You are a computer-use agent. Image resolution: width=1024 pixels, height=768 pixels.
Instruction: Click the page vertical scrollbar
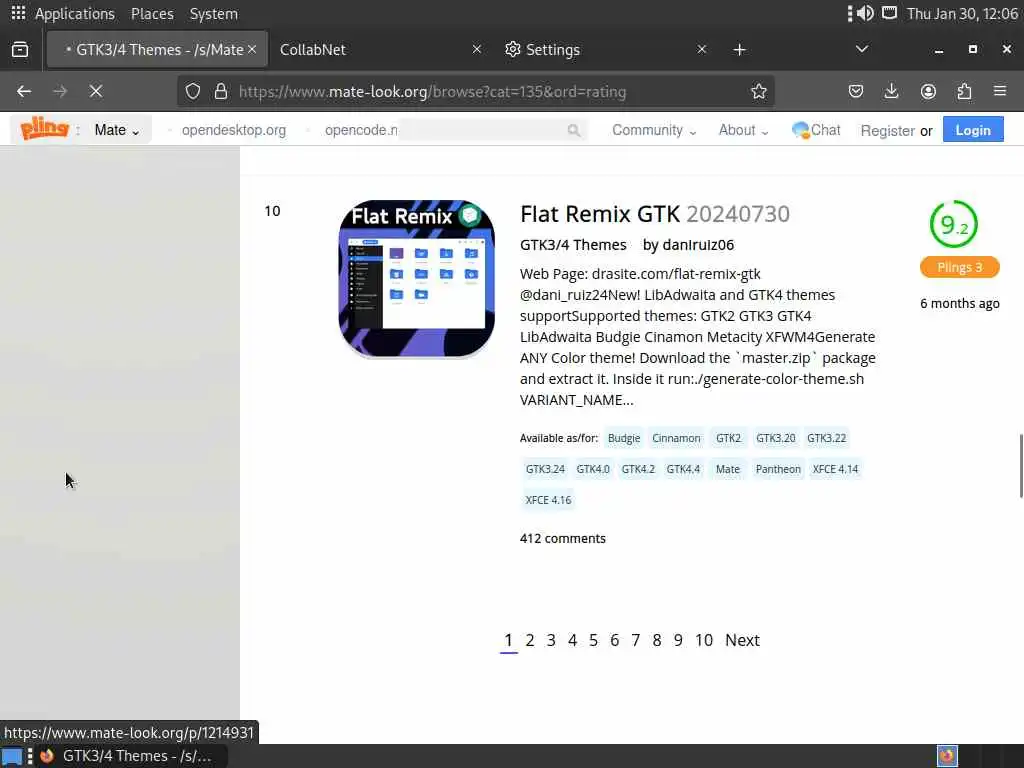[1021, 466]
